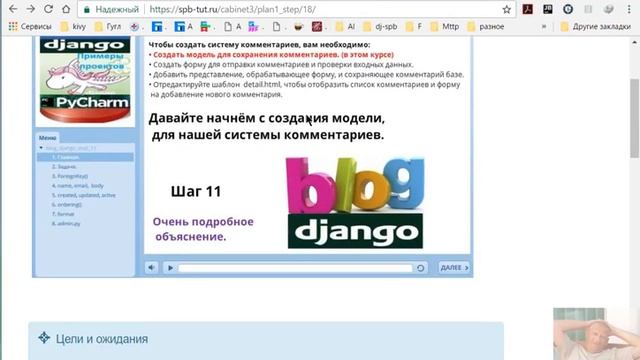Image resolution: width=640 pixels, height=360 pixels.
Task: Reload the current page
Action: (48, 9)
